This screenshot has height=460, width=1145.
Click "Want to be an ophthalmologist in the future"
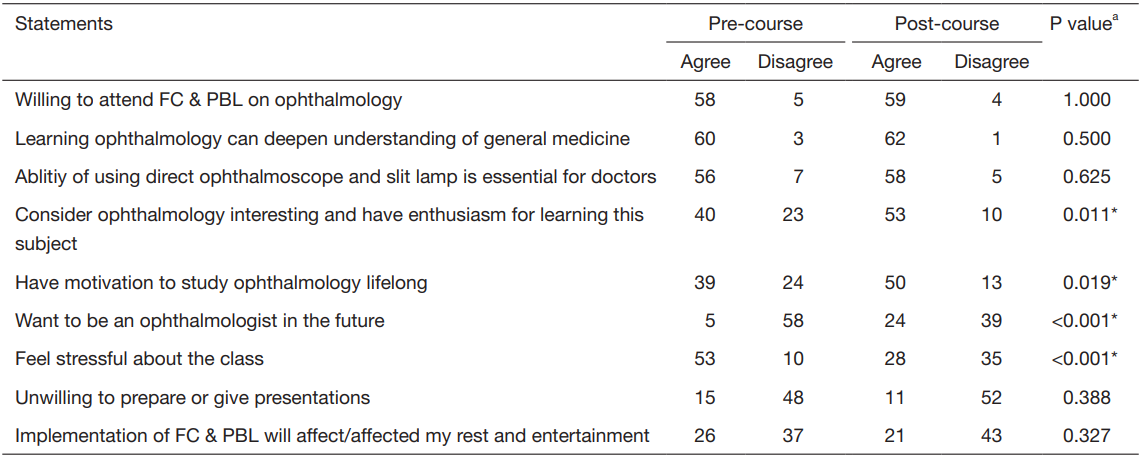(199, 321)
